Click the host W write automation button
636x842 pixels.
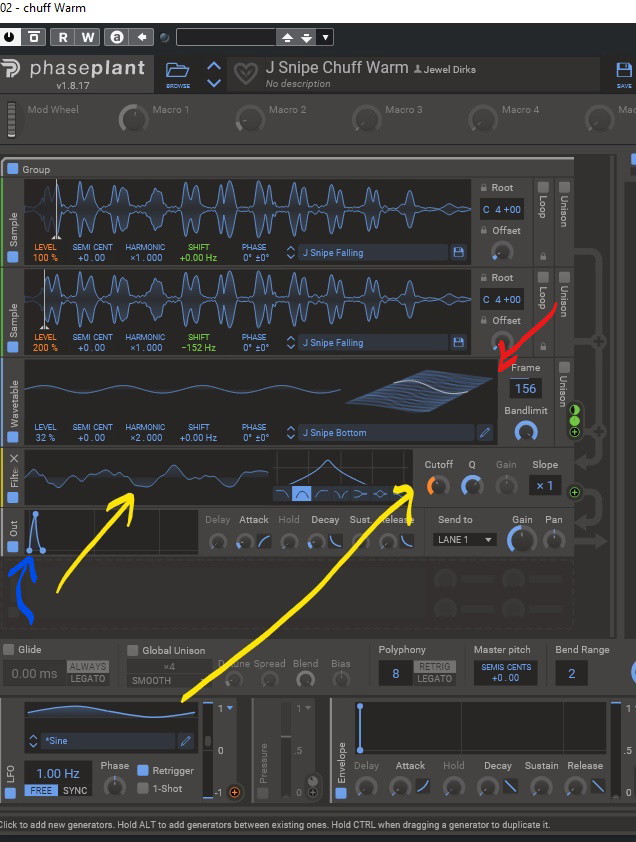[x=88, y=37]
